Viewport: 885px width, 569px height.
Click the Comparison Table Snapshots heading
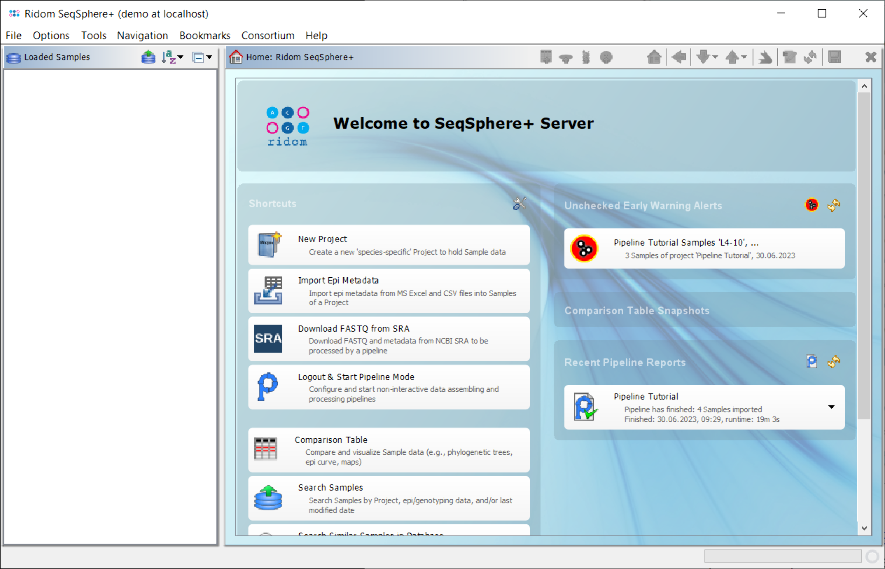[637, 310]
